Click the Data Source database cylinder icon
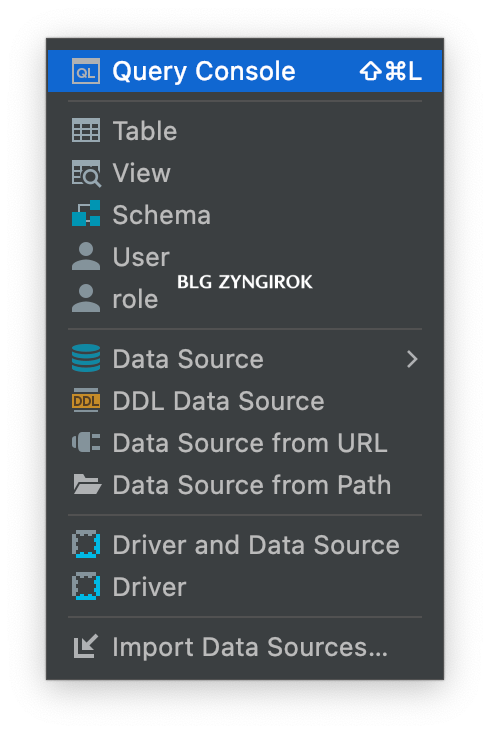 (86, 358)
